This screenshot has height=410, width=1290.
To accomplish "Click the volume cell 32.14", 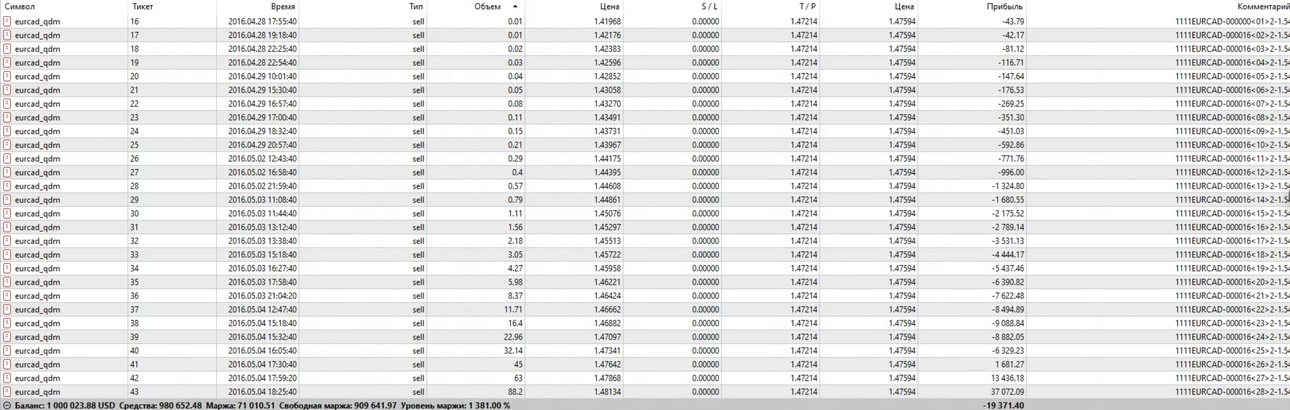I will [512, 351].
